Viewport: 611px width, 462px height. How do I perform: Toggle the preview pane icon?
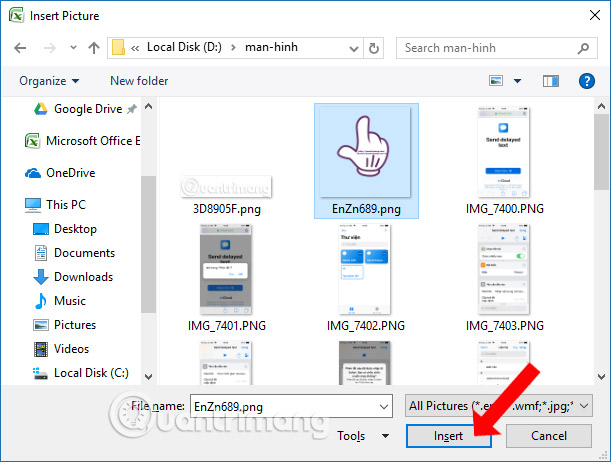551,81
